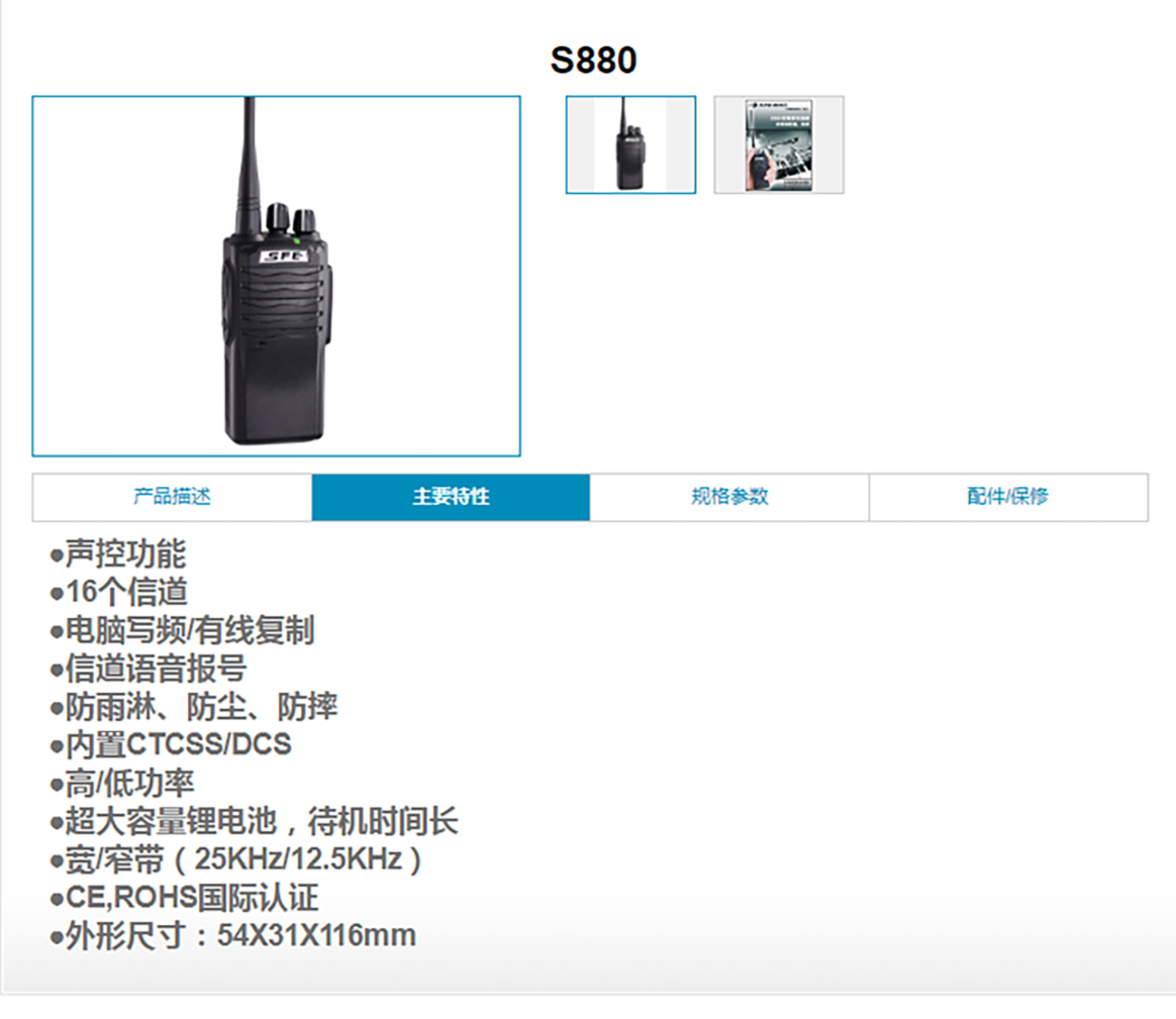The width and height of the screenshot is (1176, 1019).
Task: Select the first walkie-talkie thumbnail
Action: tap(631, 144)
